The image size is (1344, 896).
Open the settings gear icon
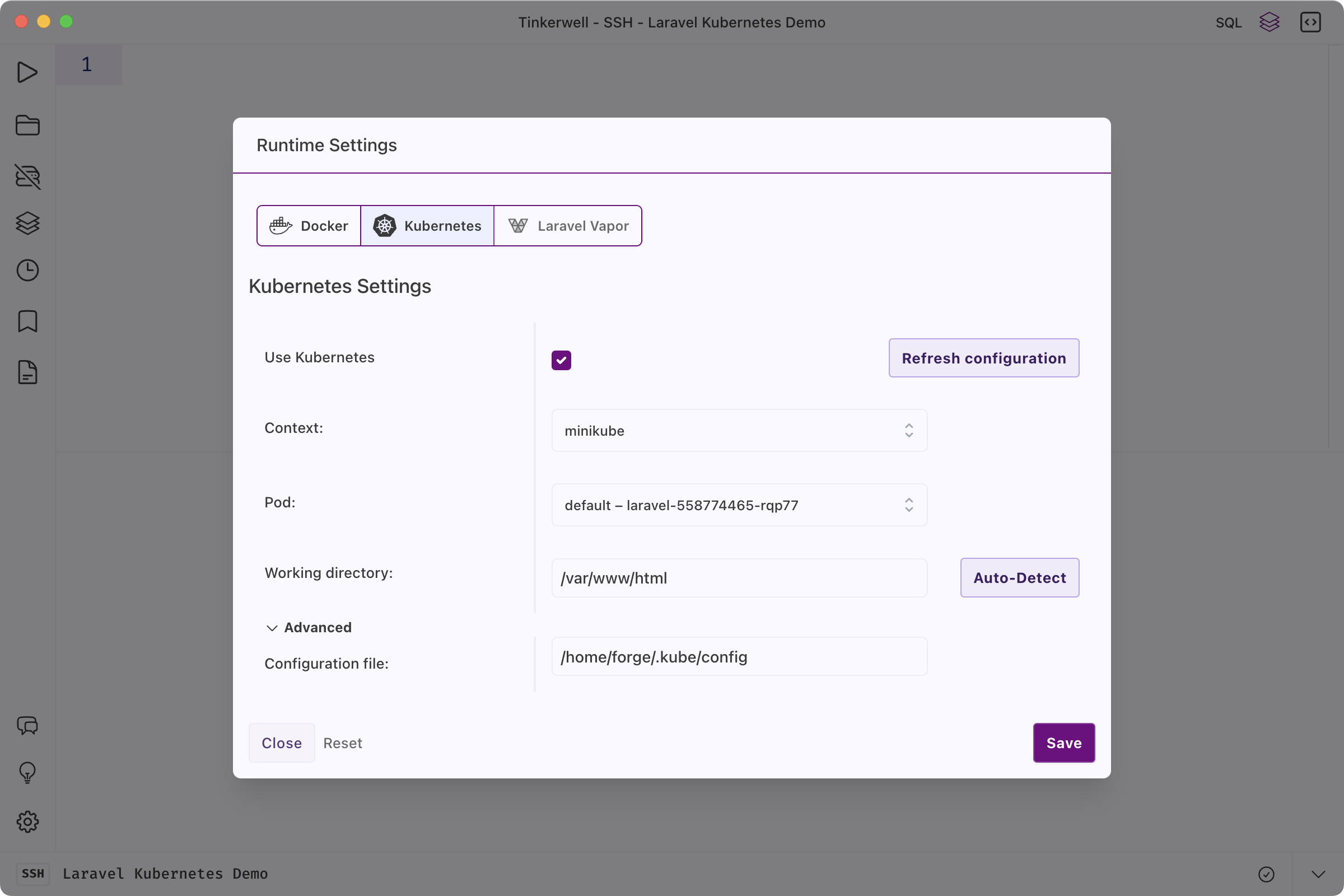27,822
